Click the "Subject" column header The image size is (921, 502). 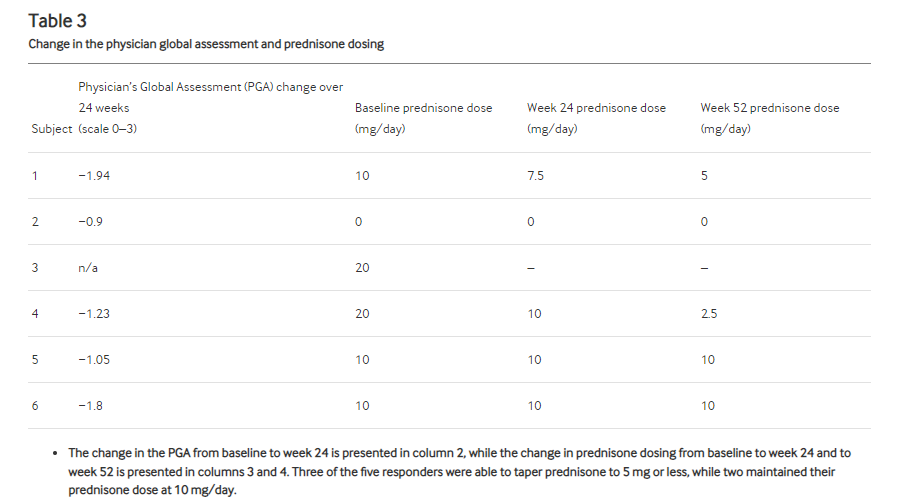click(x=51, y=129)
